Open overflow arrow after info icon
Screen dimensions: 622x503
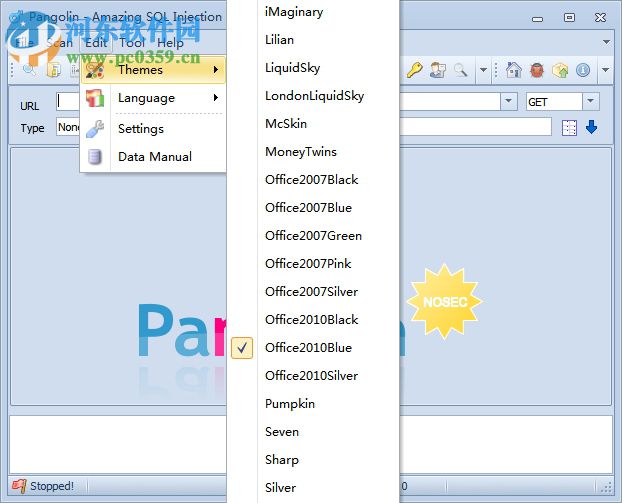pyautogui.click(x=605, y=70)
